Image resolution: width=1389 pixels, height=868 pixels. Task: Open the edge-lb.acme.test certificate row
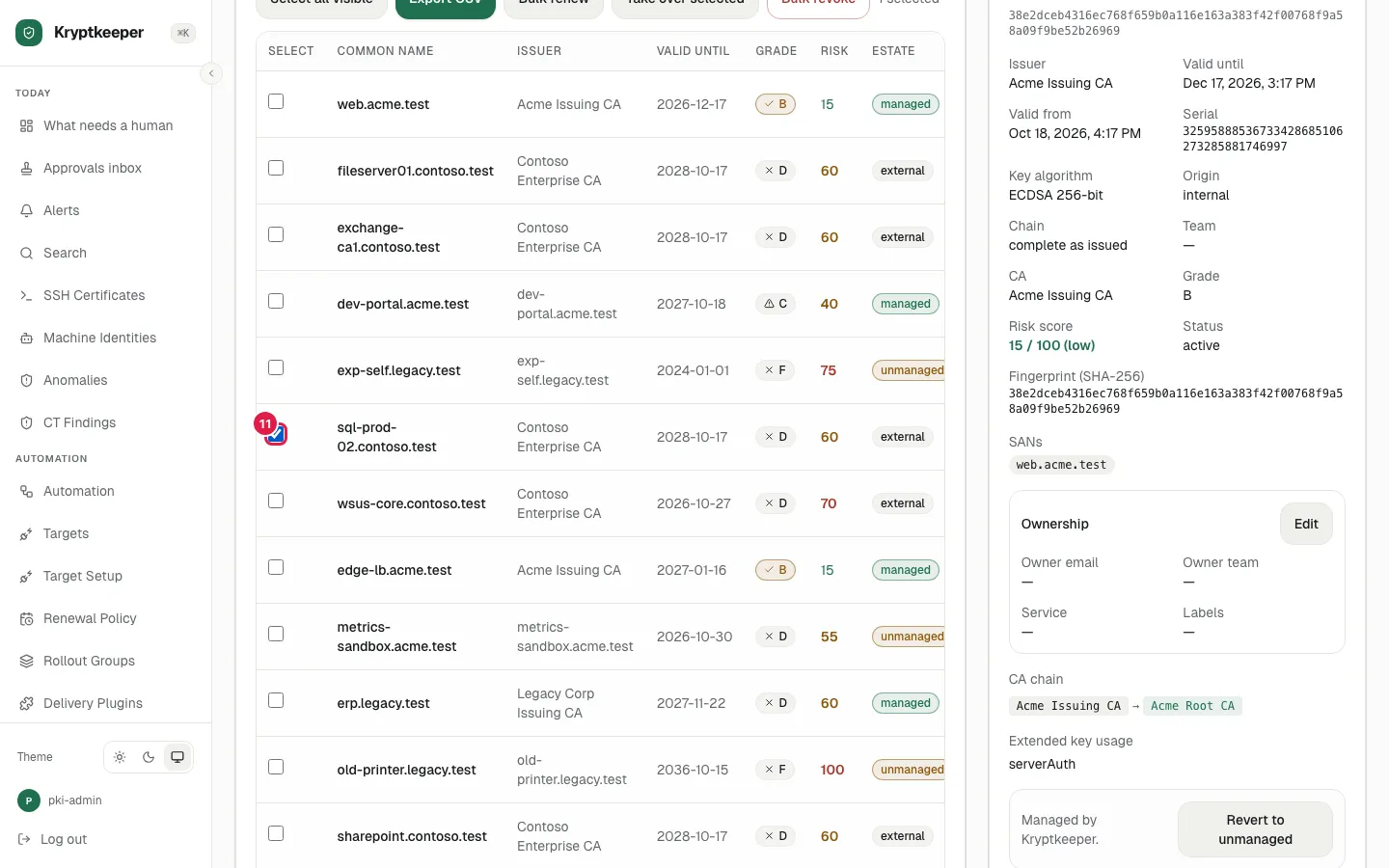[x=600, y=570]
